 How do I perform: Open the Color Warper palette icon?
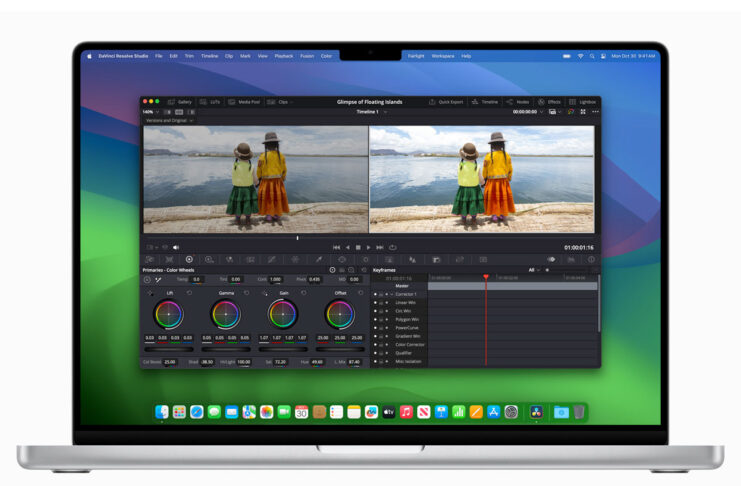pyautogui.click(x=295, y=260)
